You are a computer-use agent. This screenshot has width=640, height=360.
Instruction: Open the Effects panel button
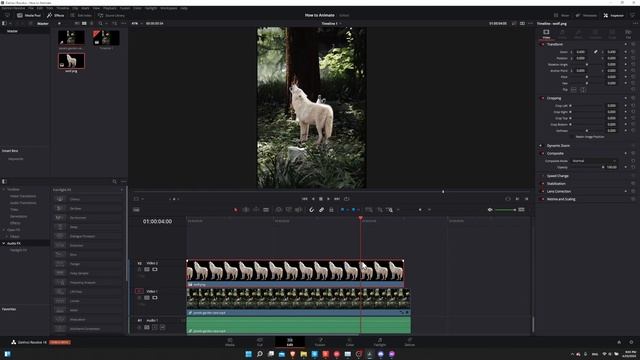click(56, 15)
